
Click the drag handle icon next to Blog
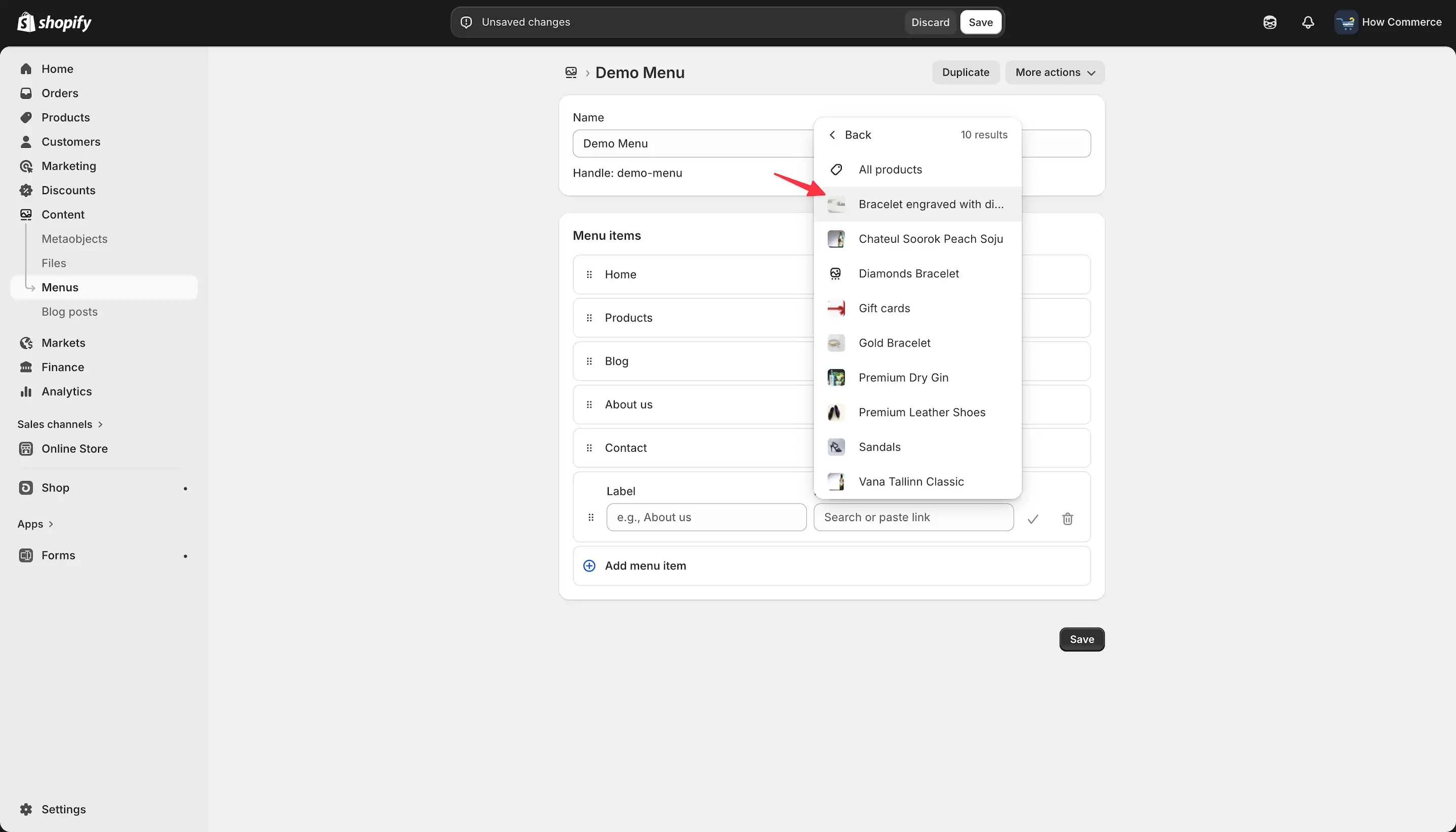pyautogui.click(x=589, y=361)
